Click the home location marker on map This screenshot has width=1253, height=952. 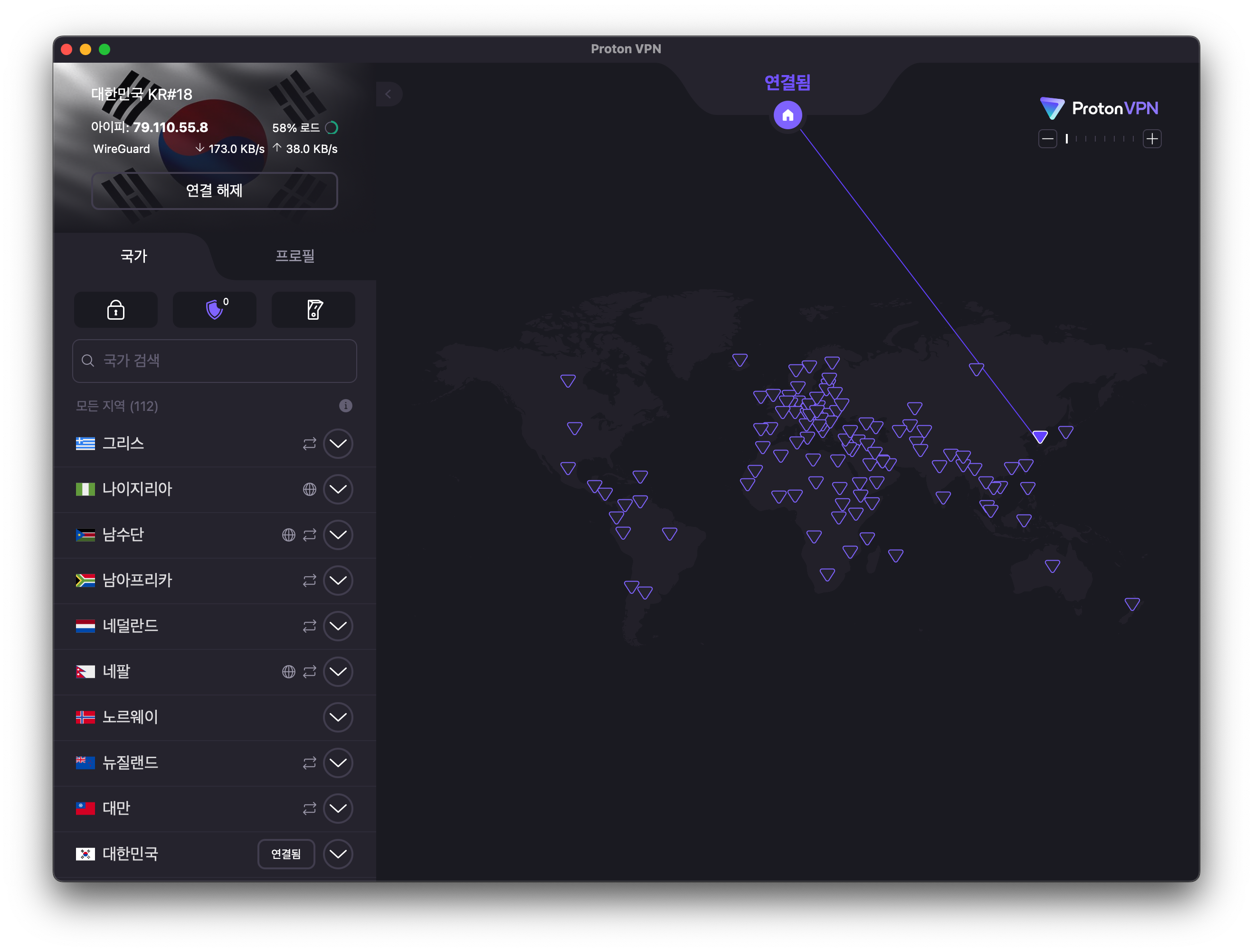pyautogui.click(x=788, y=115)
